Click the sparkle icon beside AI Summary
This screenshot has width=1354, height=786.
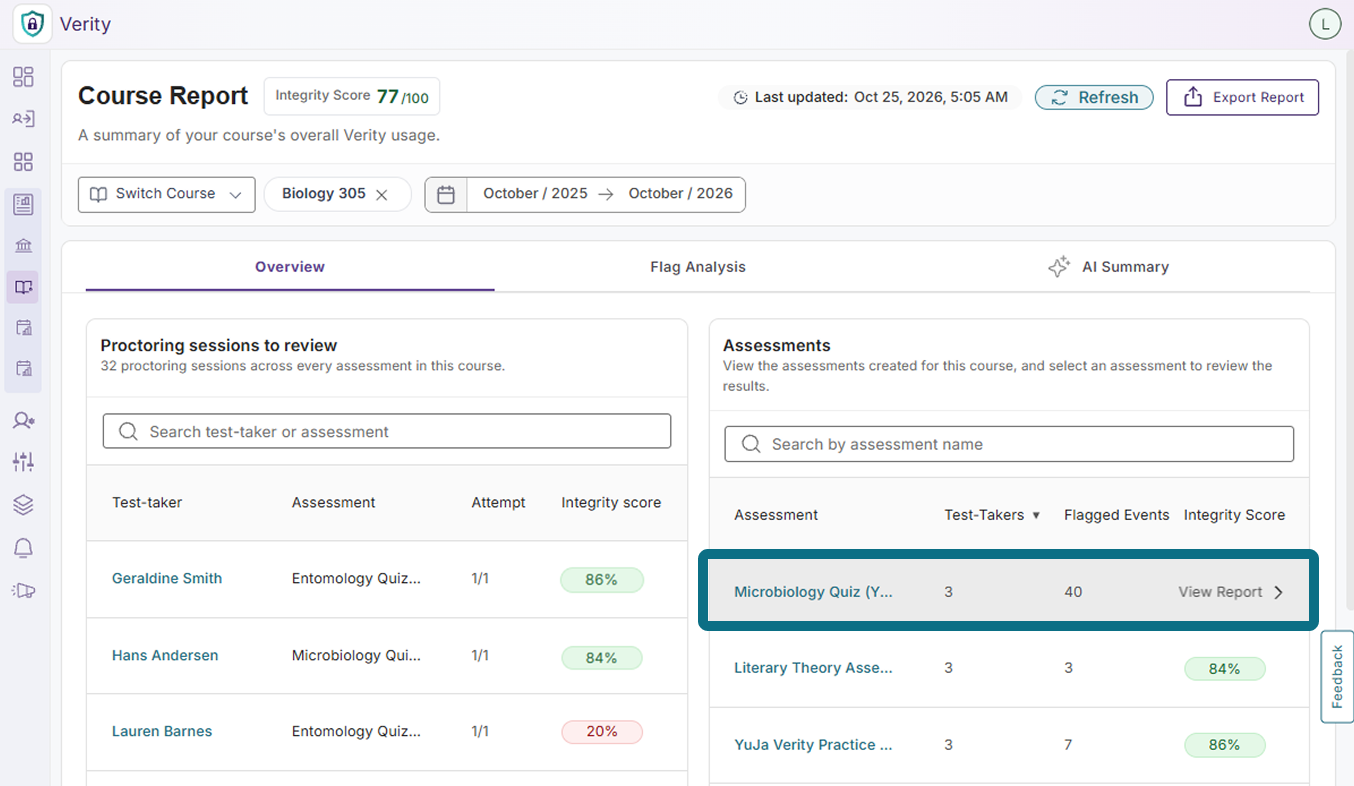click(x=1059, y=267)
